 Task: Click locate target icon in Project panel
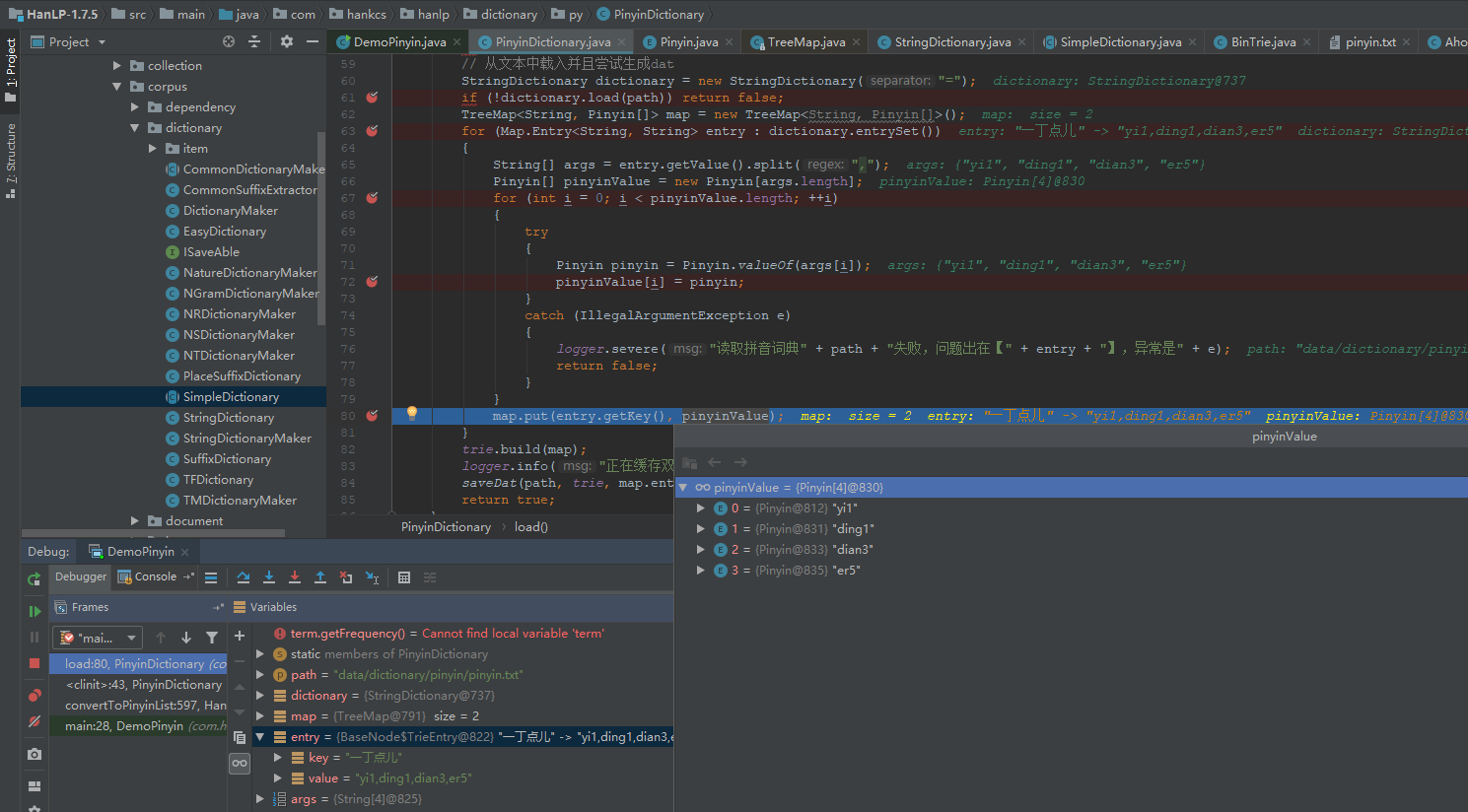click(x=229, y=41)
